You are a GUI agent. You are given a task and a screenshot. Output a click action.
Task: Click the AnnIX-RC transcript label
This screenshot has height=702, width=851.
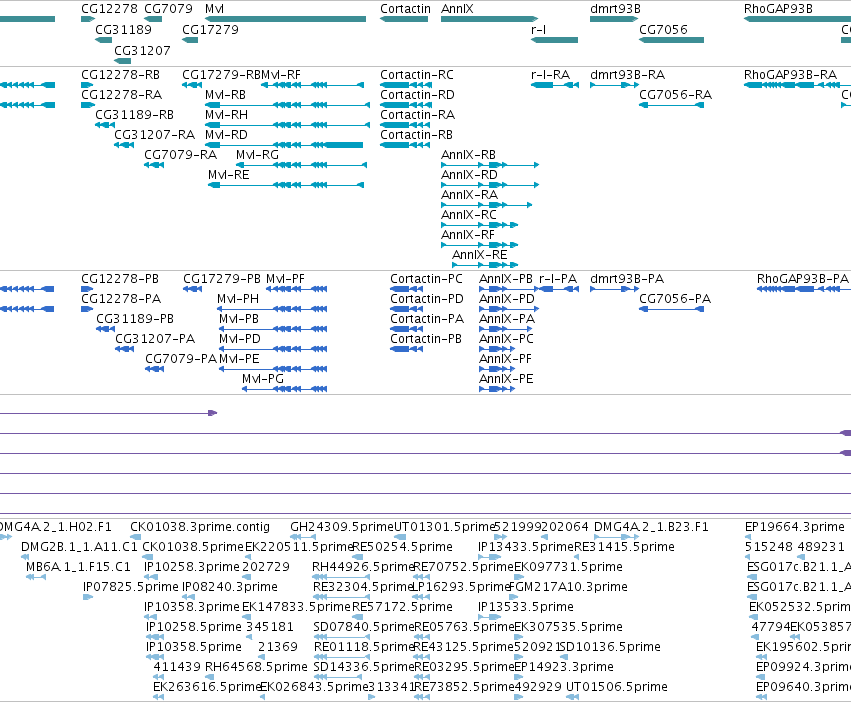[x=468, y=214]
